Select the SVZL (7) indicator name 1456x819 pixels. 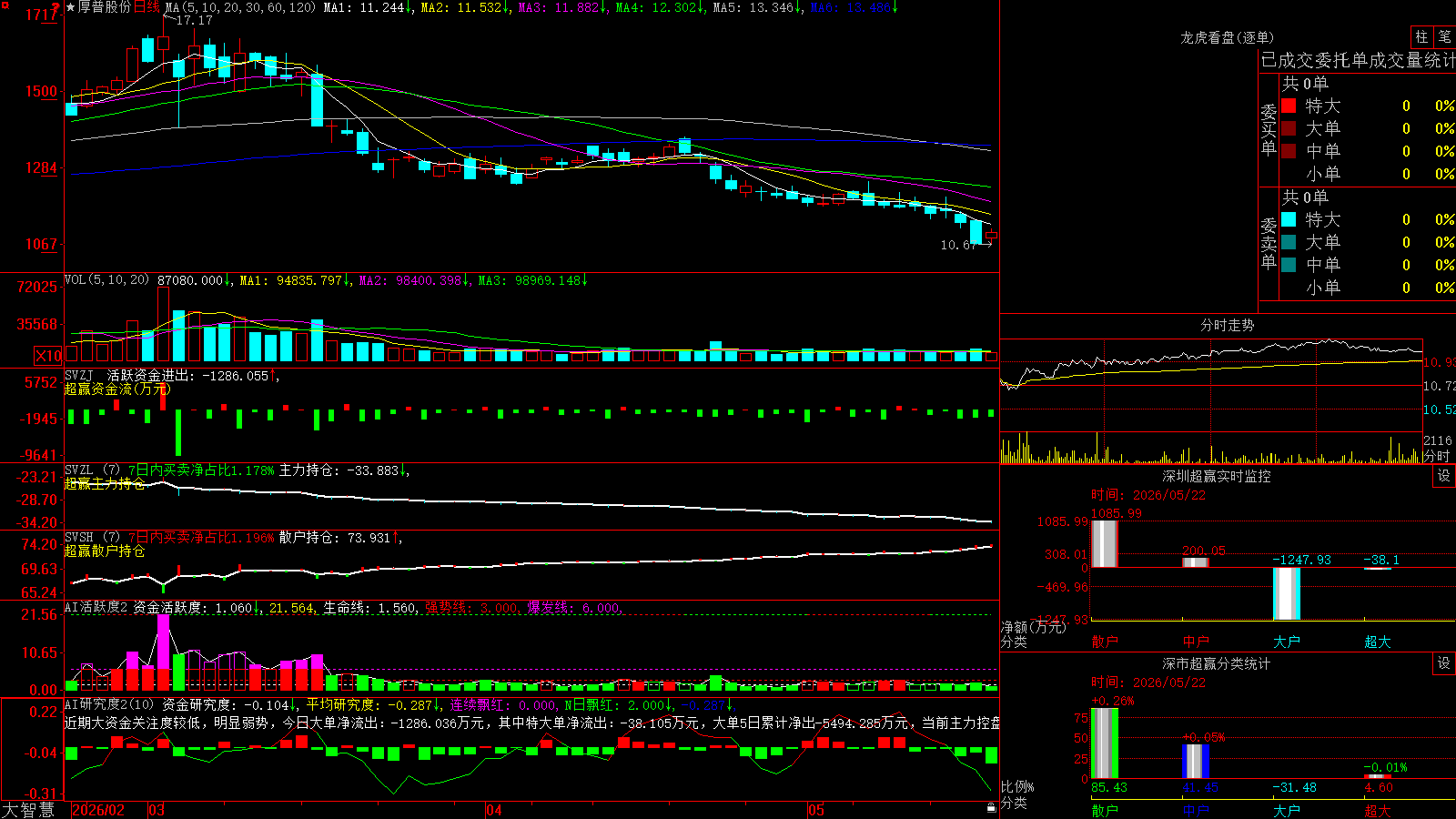(92, 470)
